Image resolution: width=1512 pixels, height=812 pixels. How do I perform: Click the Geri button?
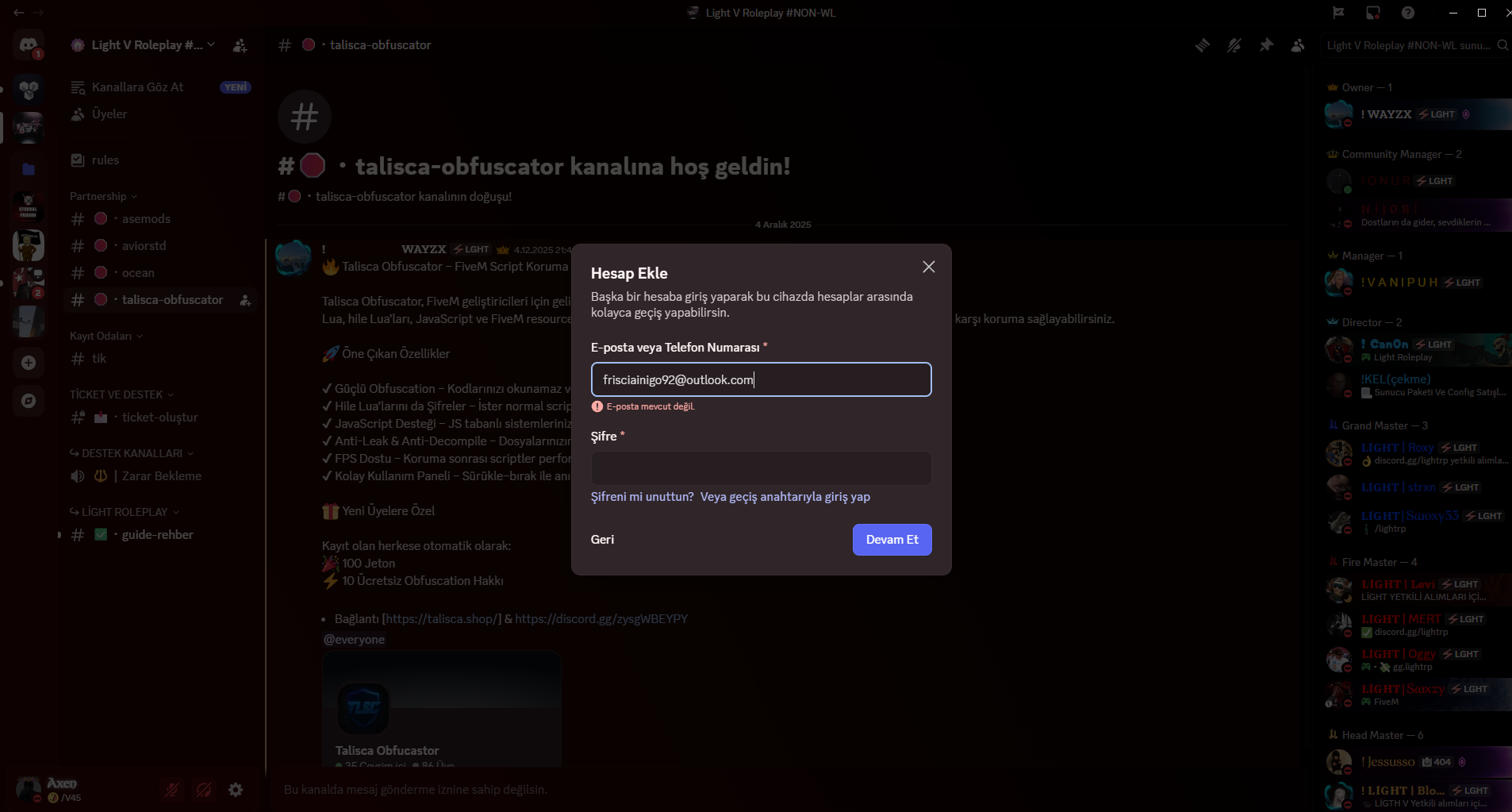click(602, 540)
